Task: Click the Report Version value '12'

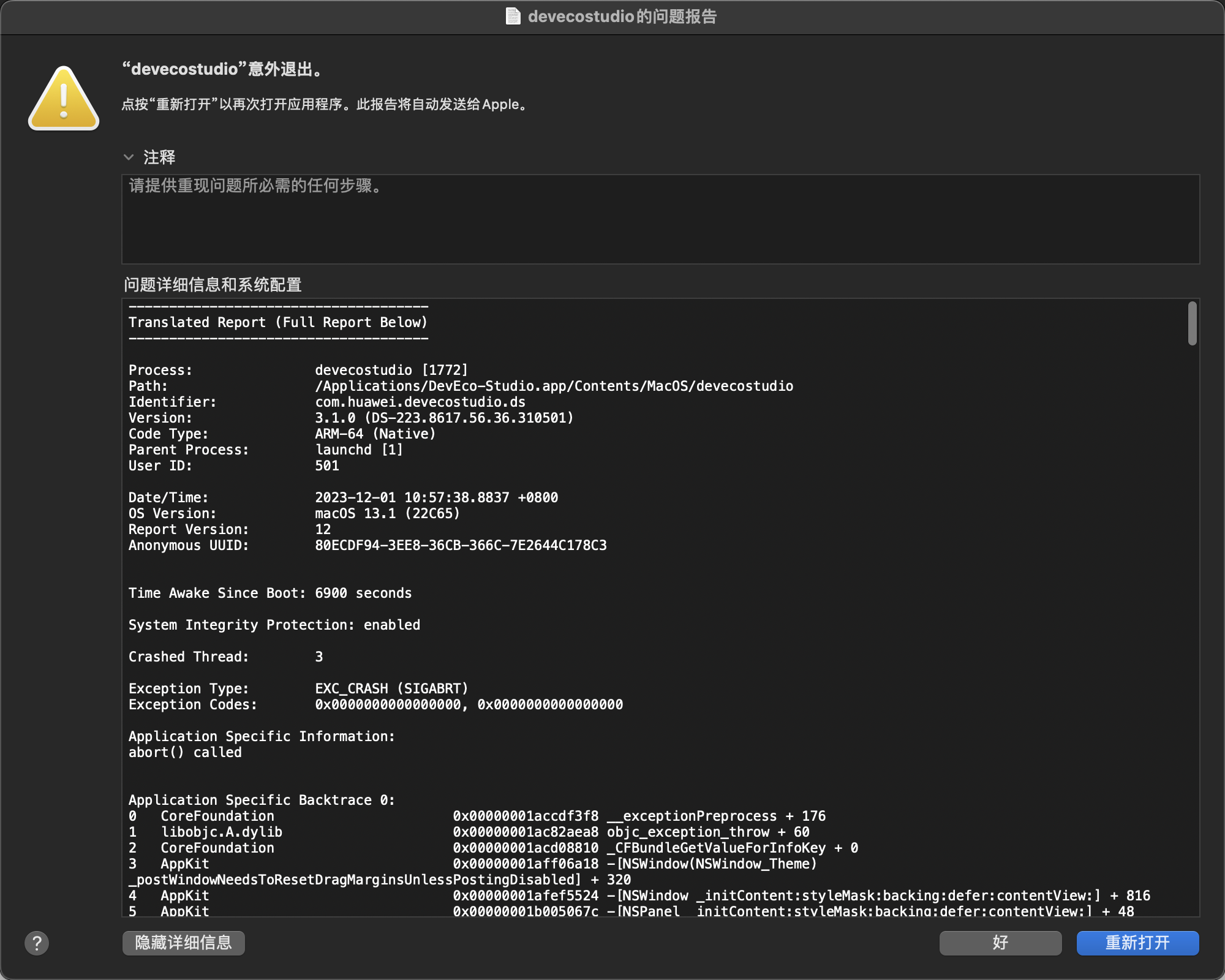Action: pyautogui.click(x=323, y=529)
